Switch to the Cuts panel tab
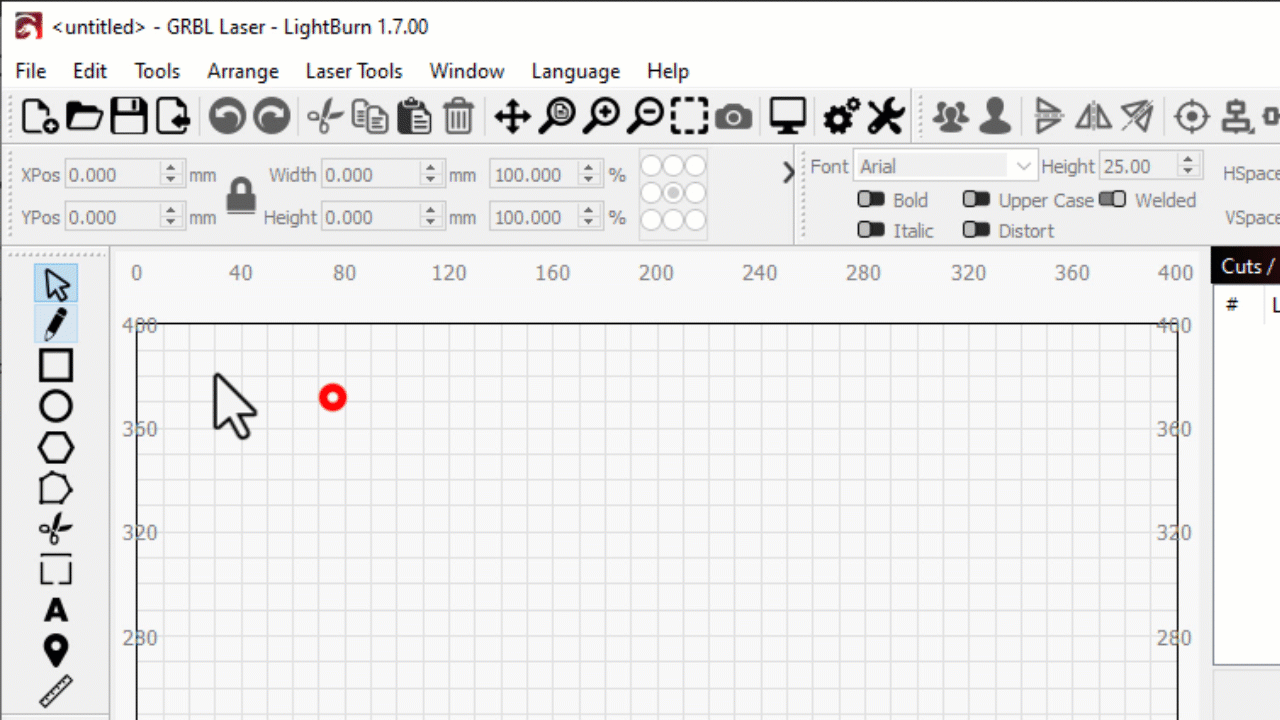1280x720 pixels. click(x=1245, y=266)
